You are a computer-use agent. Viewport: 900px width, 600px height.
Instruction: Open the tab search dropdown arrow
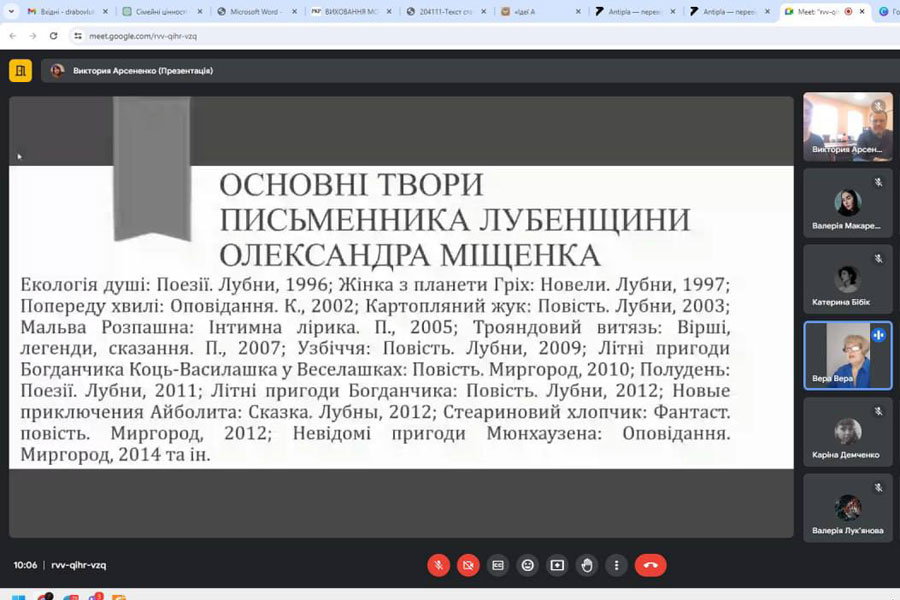pos(11,11)
